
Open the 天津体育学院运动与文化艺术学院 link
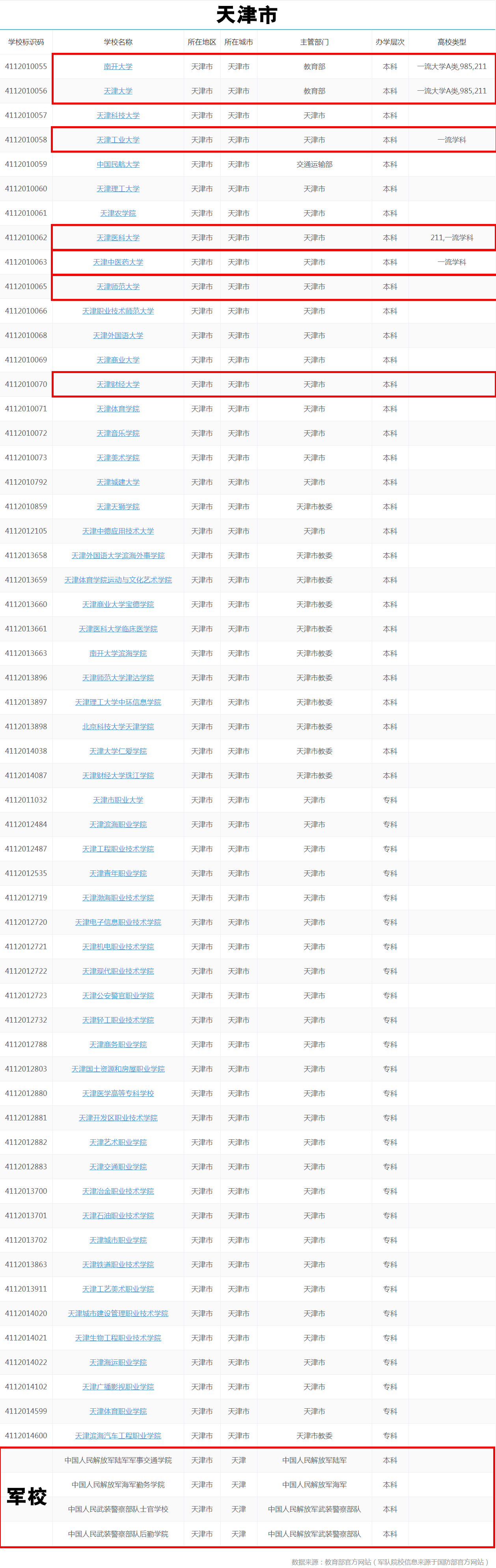click(118, 579)
